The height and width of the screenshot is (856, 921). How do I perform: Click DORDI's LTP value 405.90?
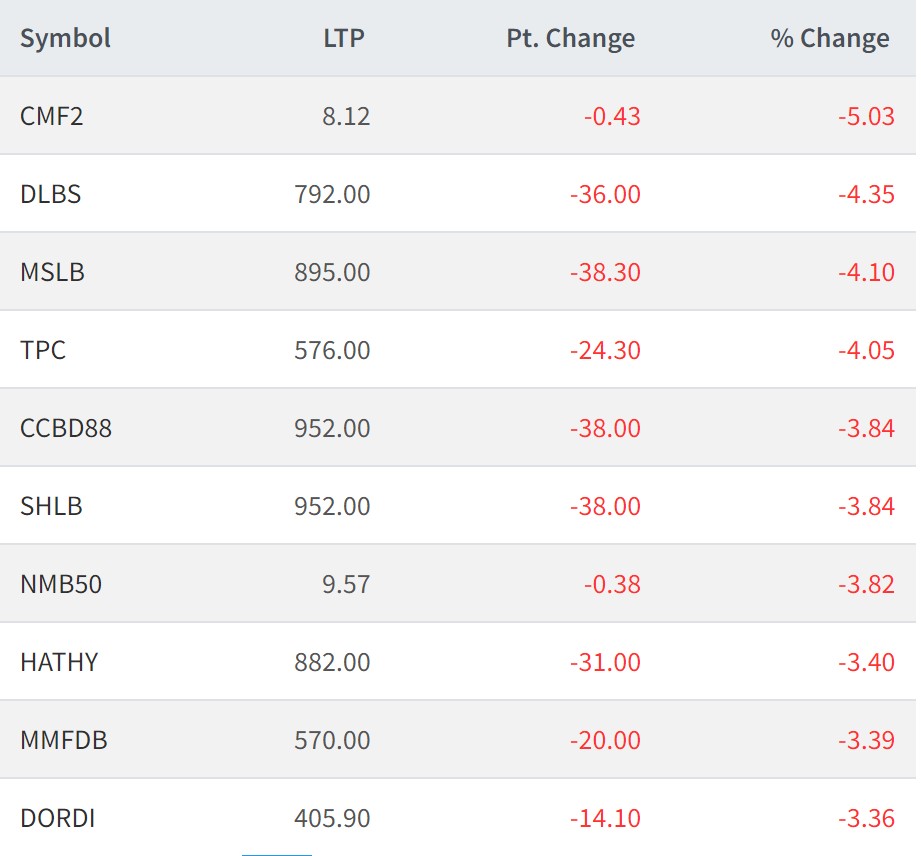(332, 818)
